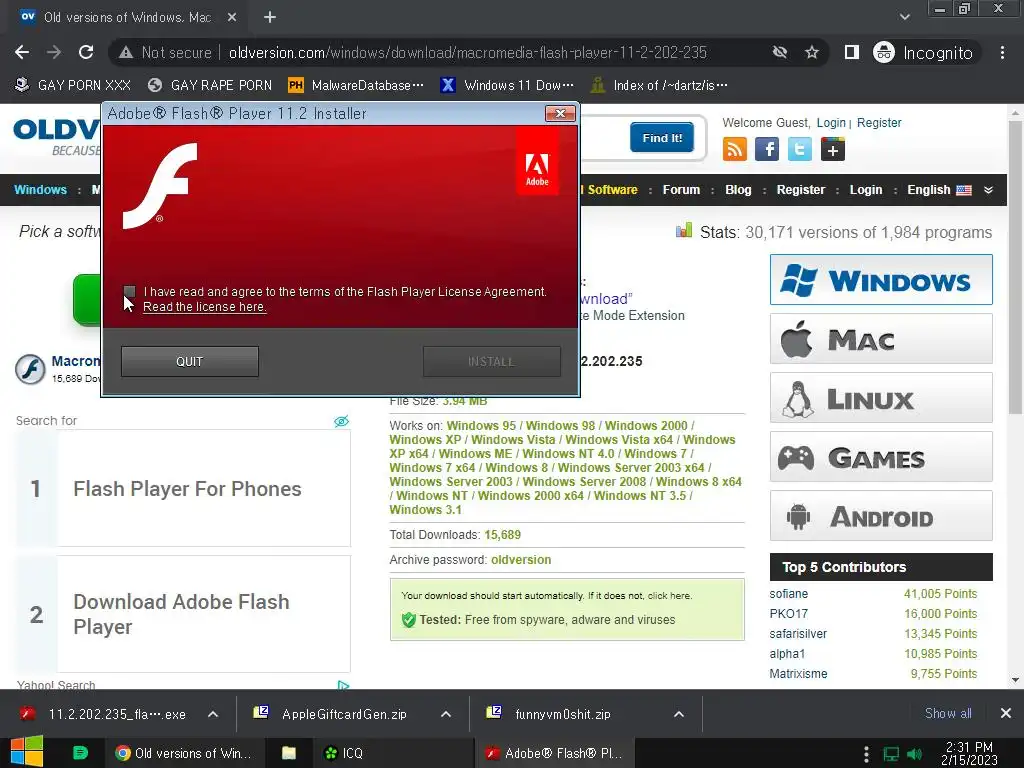Close the downloads bar

pos(1006,714)
